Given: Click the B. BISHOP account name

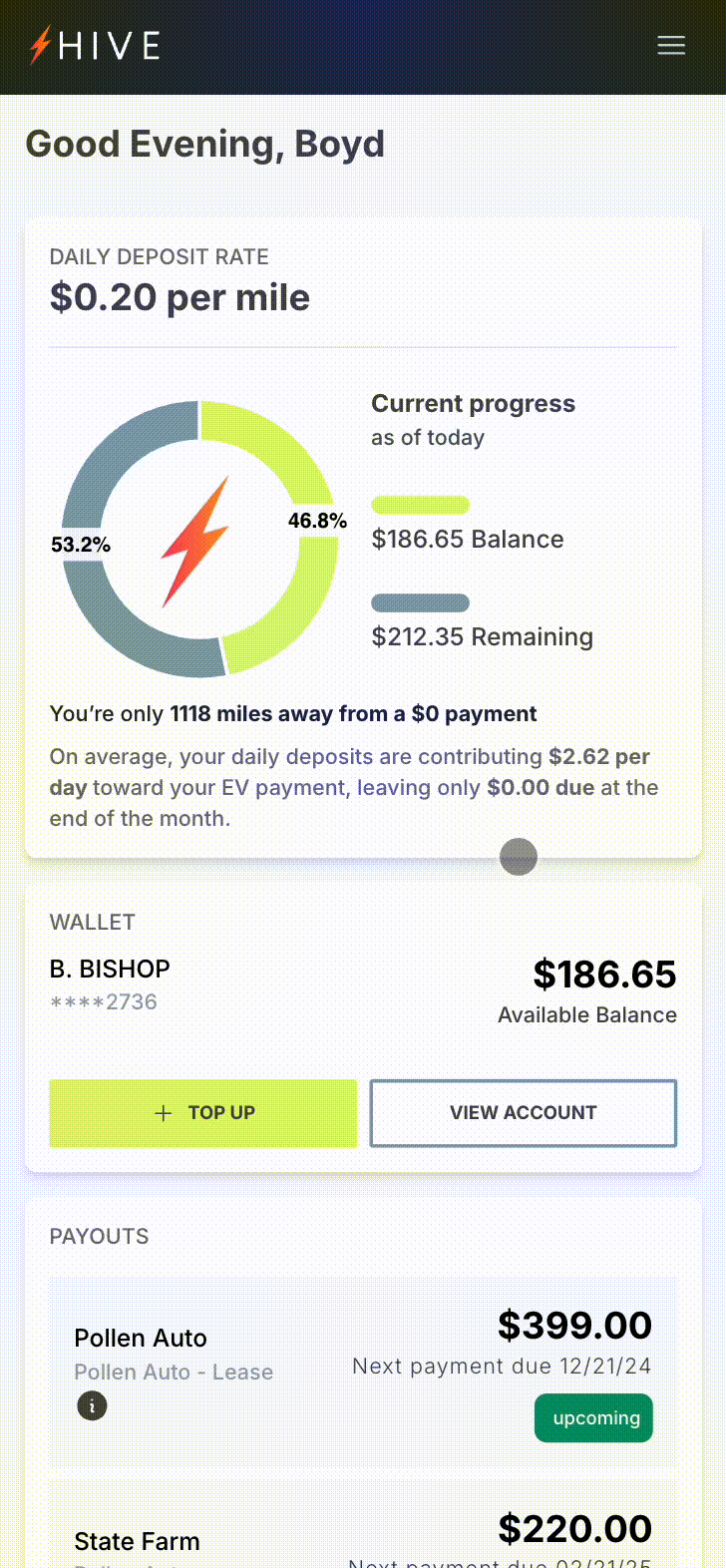Looking at the screenshot, I should point(110,969).
